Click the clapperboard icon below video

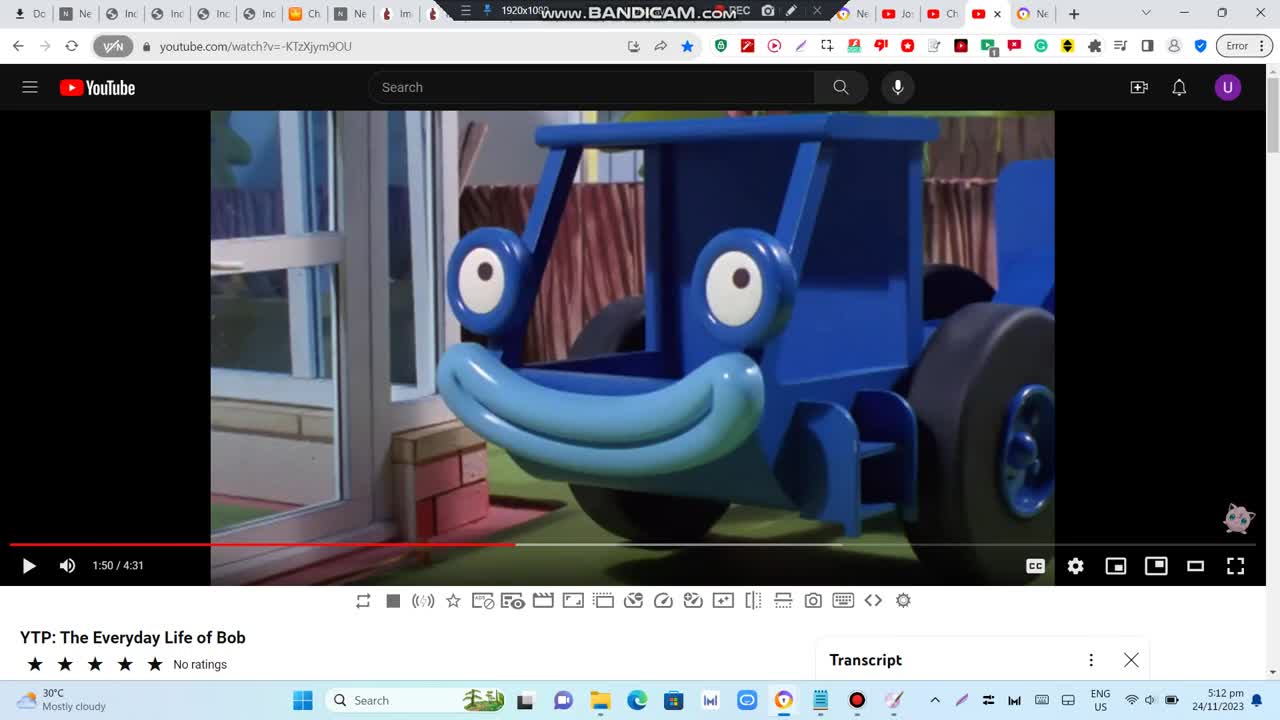click(543, 601)
